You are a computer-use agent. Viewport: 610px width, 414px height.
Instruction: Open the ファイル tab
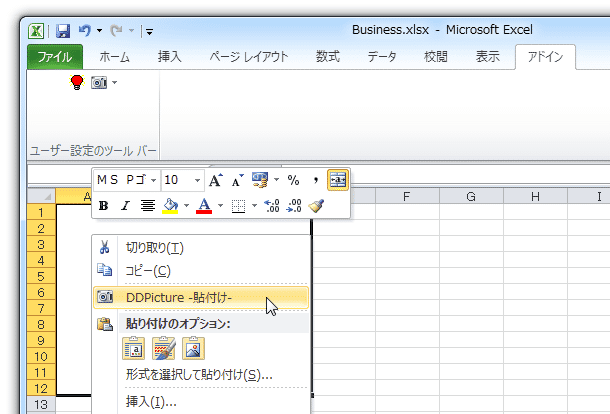point(55,57)
